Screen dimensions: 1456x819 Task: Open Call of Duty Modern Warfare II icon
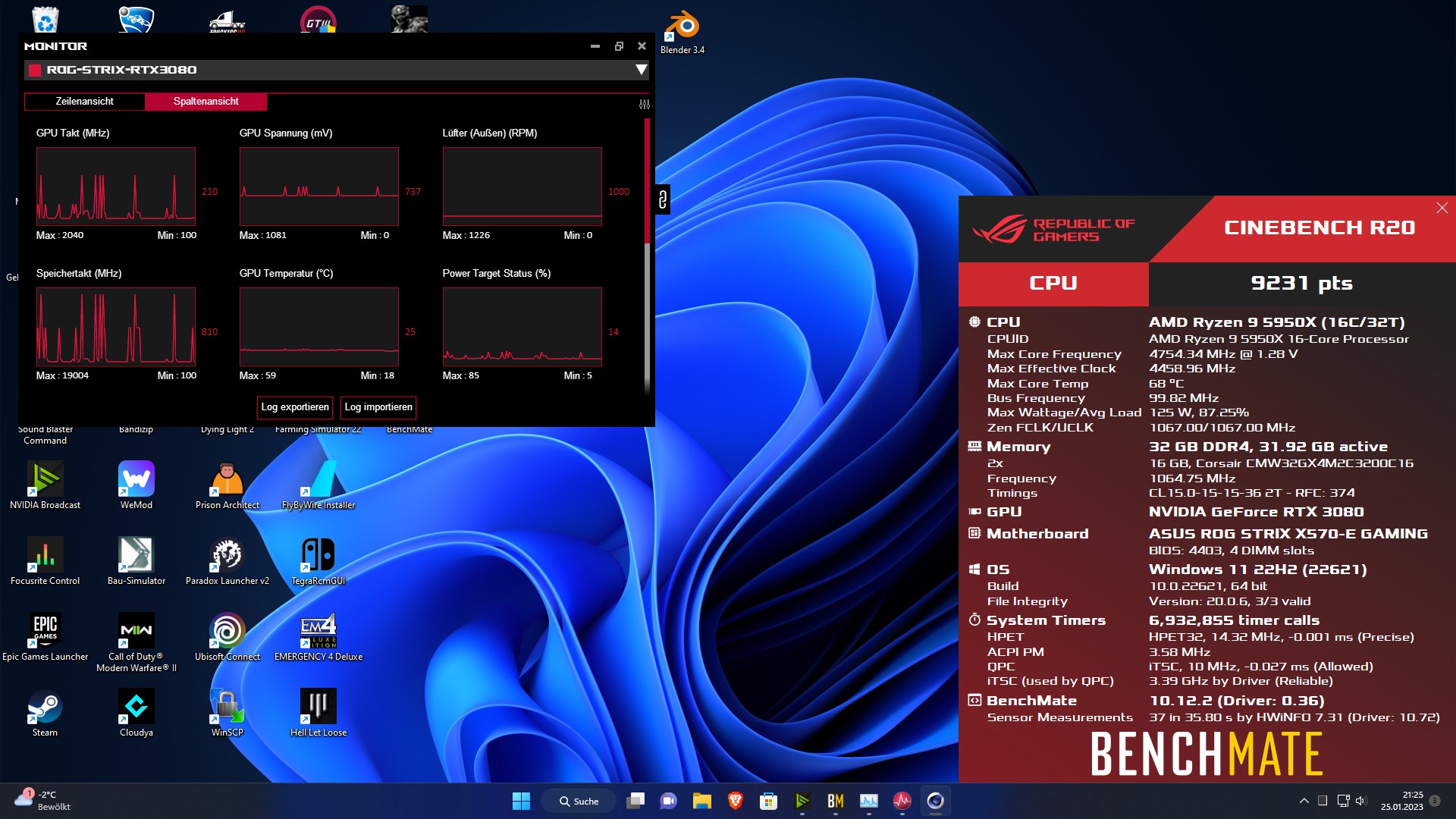(136, 643)
